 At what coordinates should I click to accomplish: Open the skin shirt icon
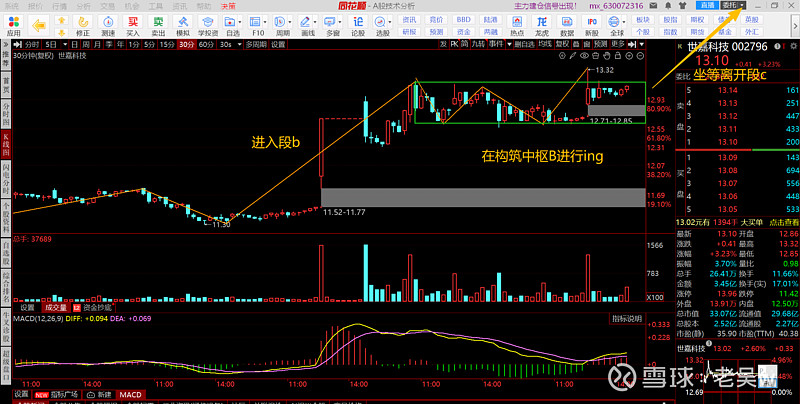[x=682, y=5]
